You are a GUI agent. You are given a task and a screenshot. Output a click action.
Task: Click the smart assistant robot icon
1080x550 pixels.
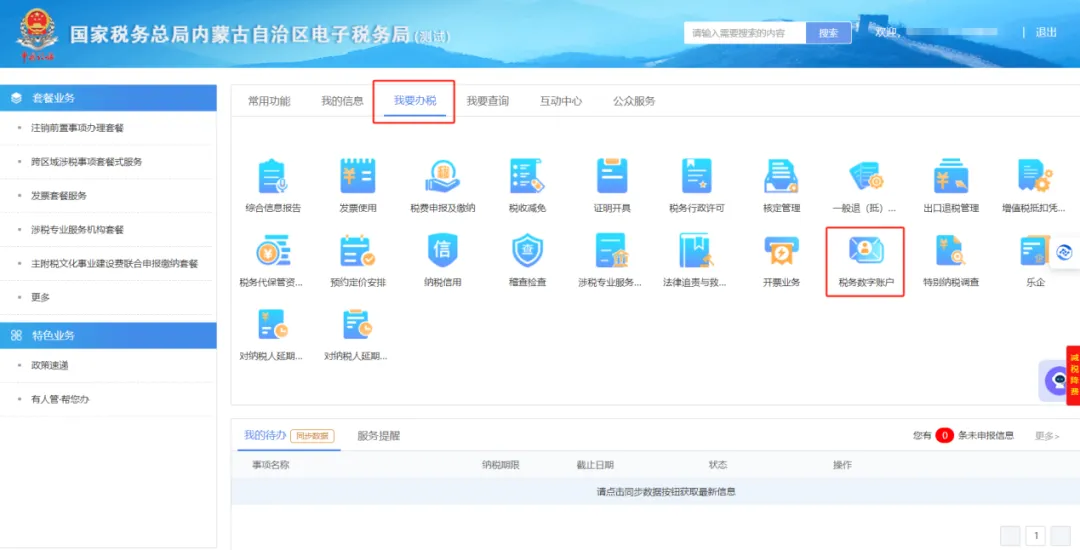(x=1055, y=380)
